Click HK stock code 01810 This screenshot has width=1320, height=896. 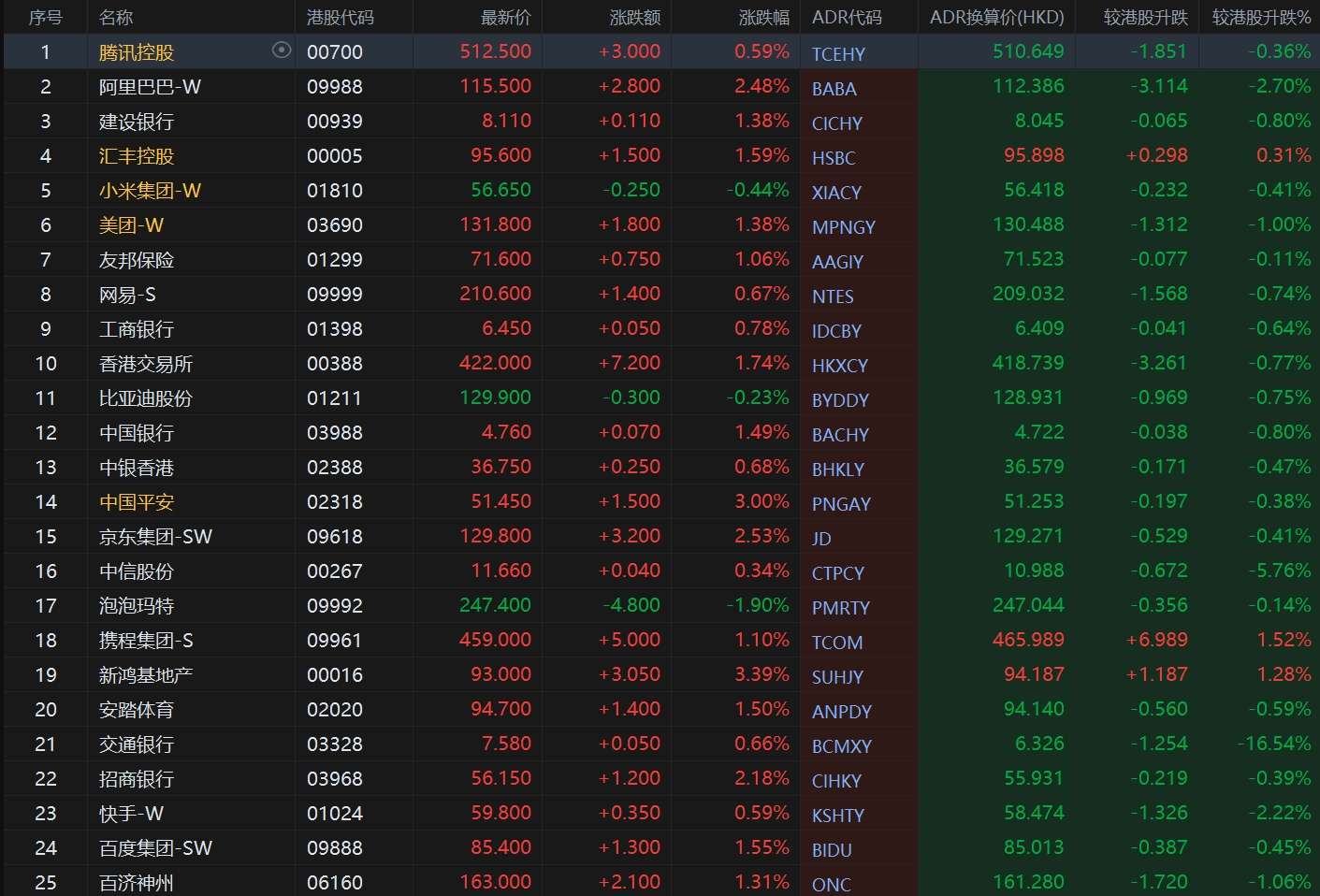coord(335,191)
